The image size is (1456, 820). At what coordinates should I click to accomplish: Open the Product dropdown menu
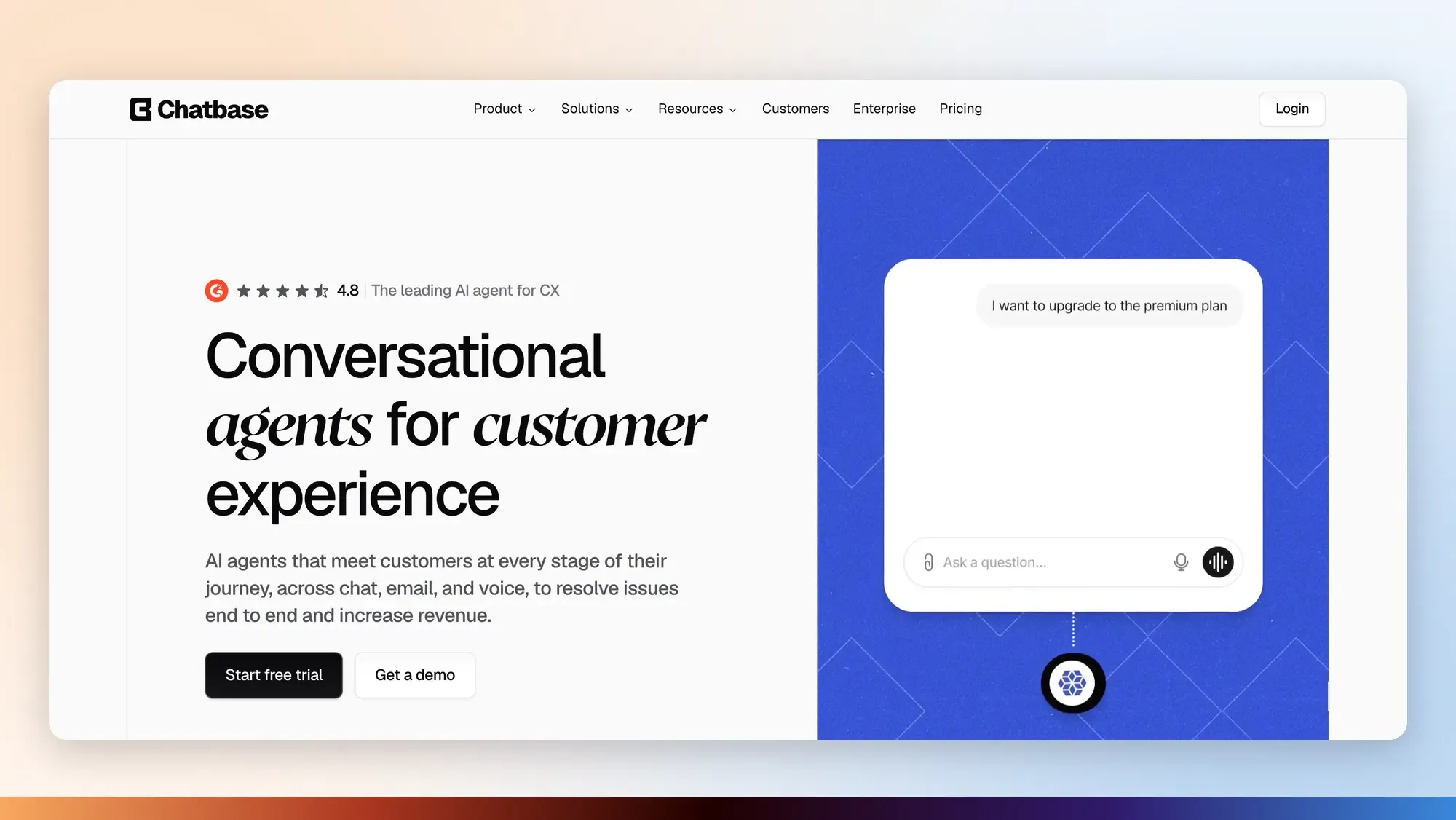click(505, 109)
